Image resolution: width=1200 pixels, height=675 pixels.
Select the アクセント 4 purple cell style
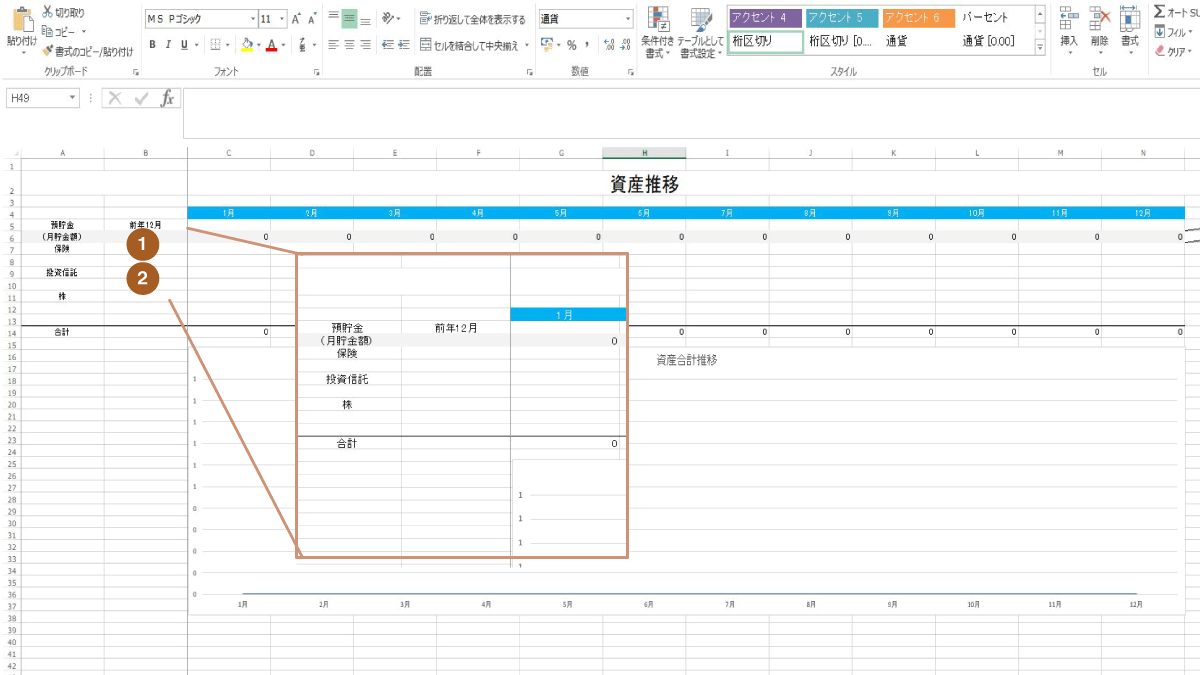point(764,18)
